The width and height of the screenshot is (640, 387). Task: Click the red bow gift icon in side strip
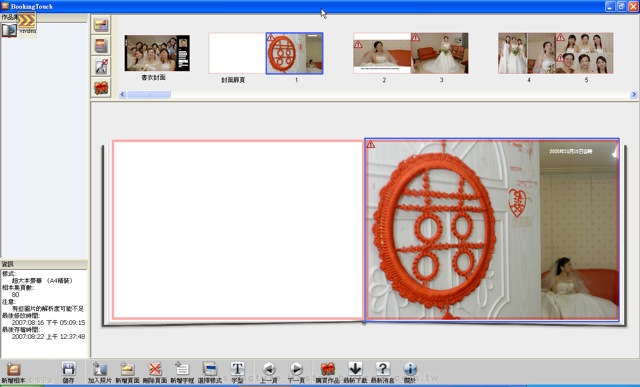point(101,88)
